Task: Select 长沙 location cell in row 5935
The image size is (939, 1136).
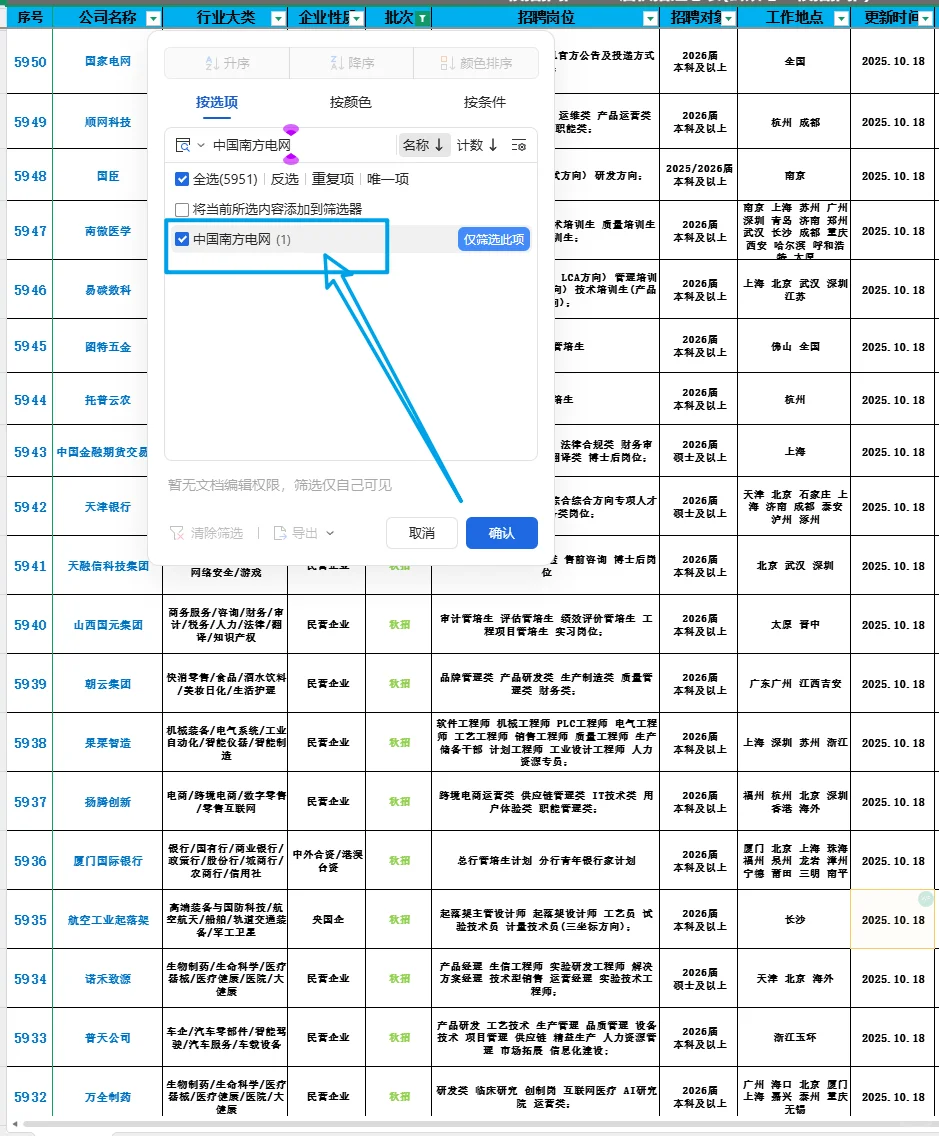Action: pyautogui.click(x=794, y=919)
